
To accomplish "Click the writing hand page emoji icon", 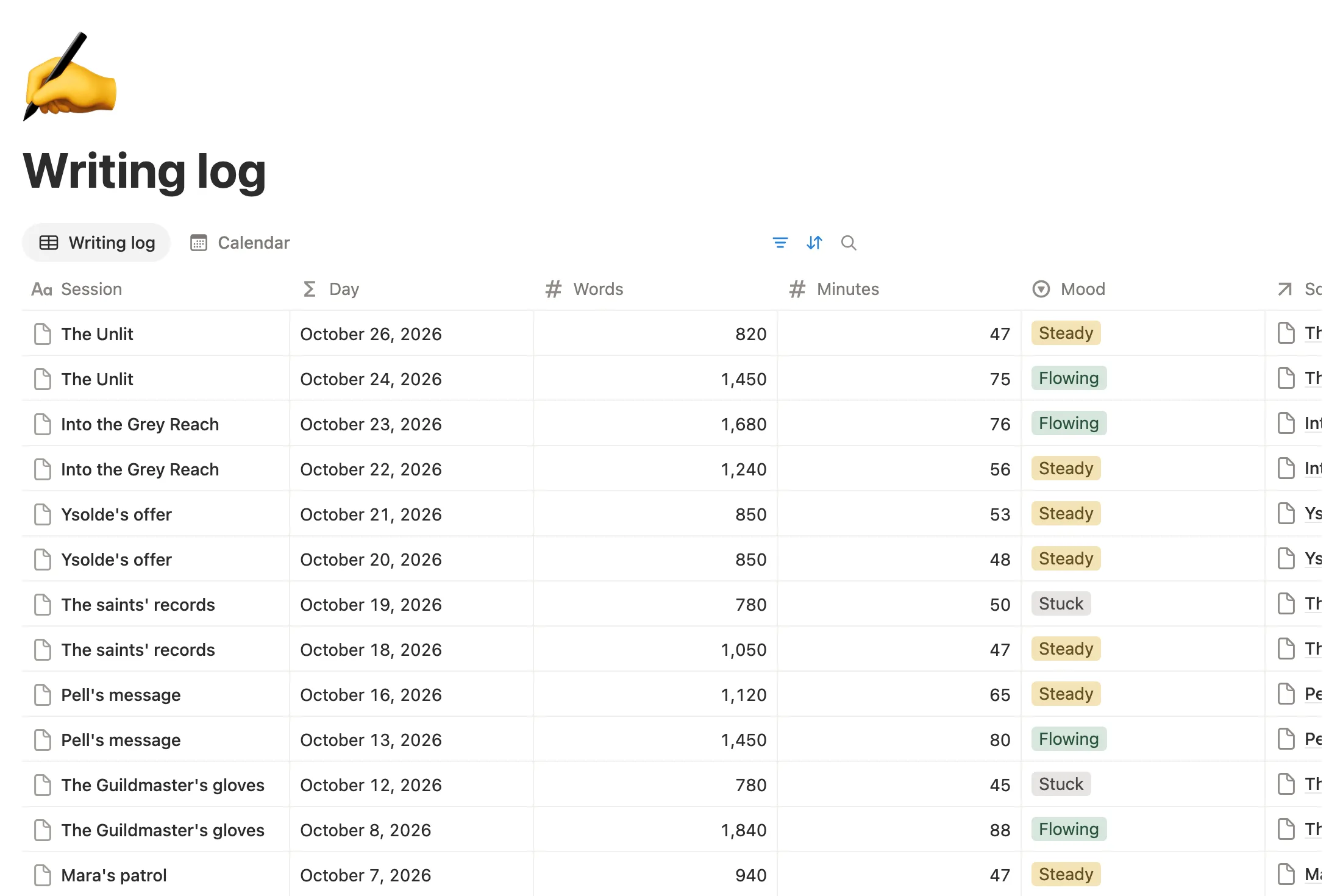I will [69, 76].
